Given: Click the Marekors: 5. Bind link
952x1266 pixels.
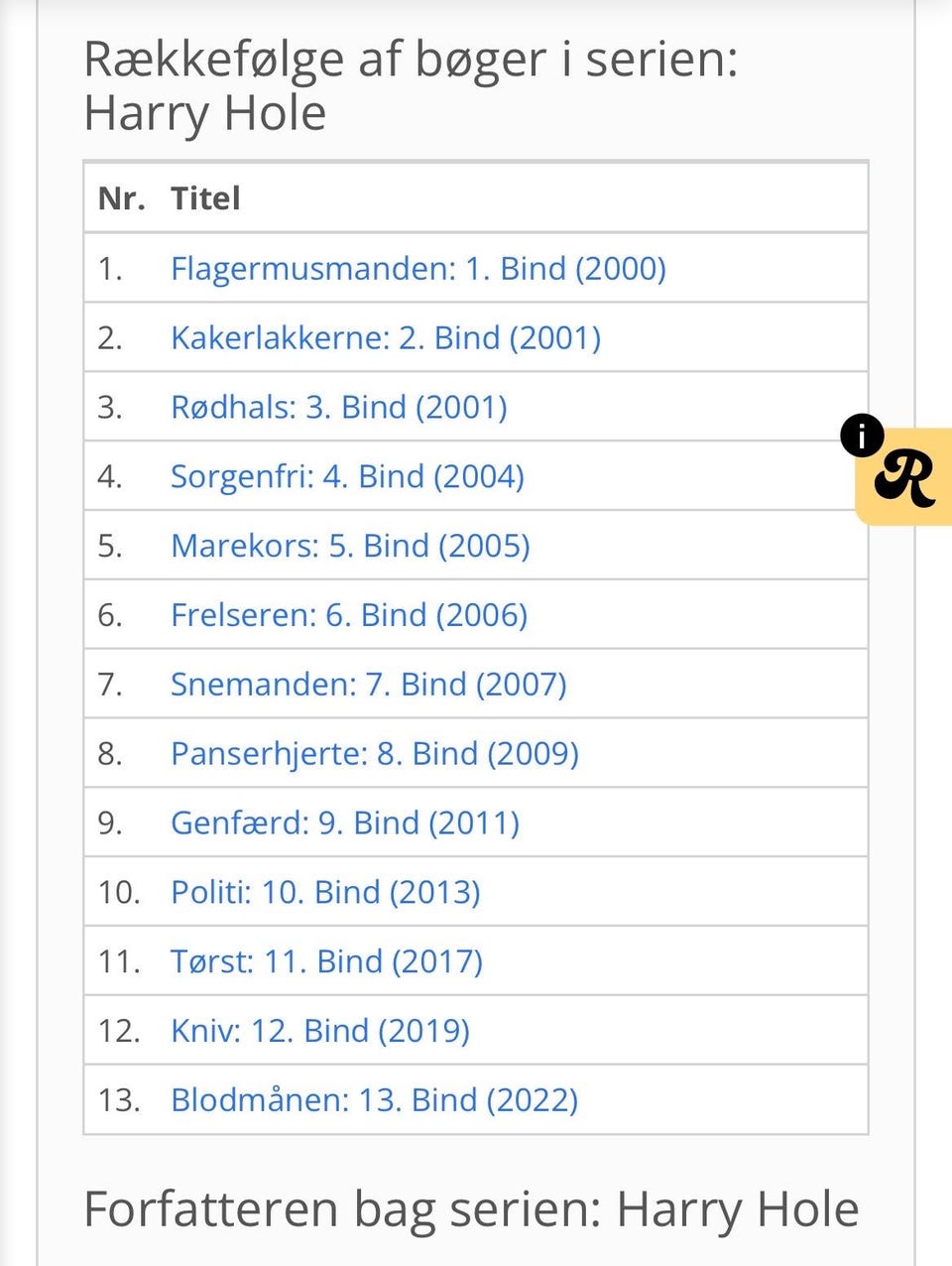Looking at the screenshot, I should coord(349,547).
